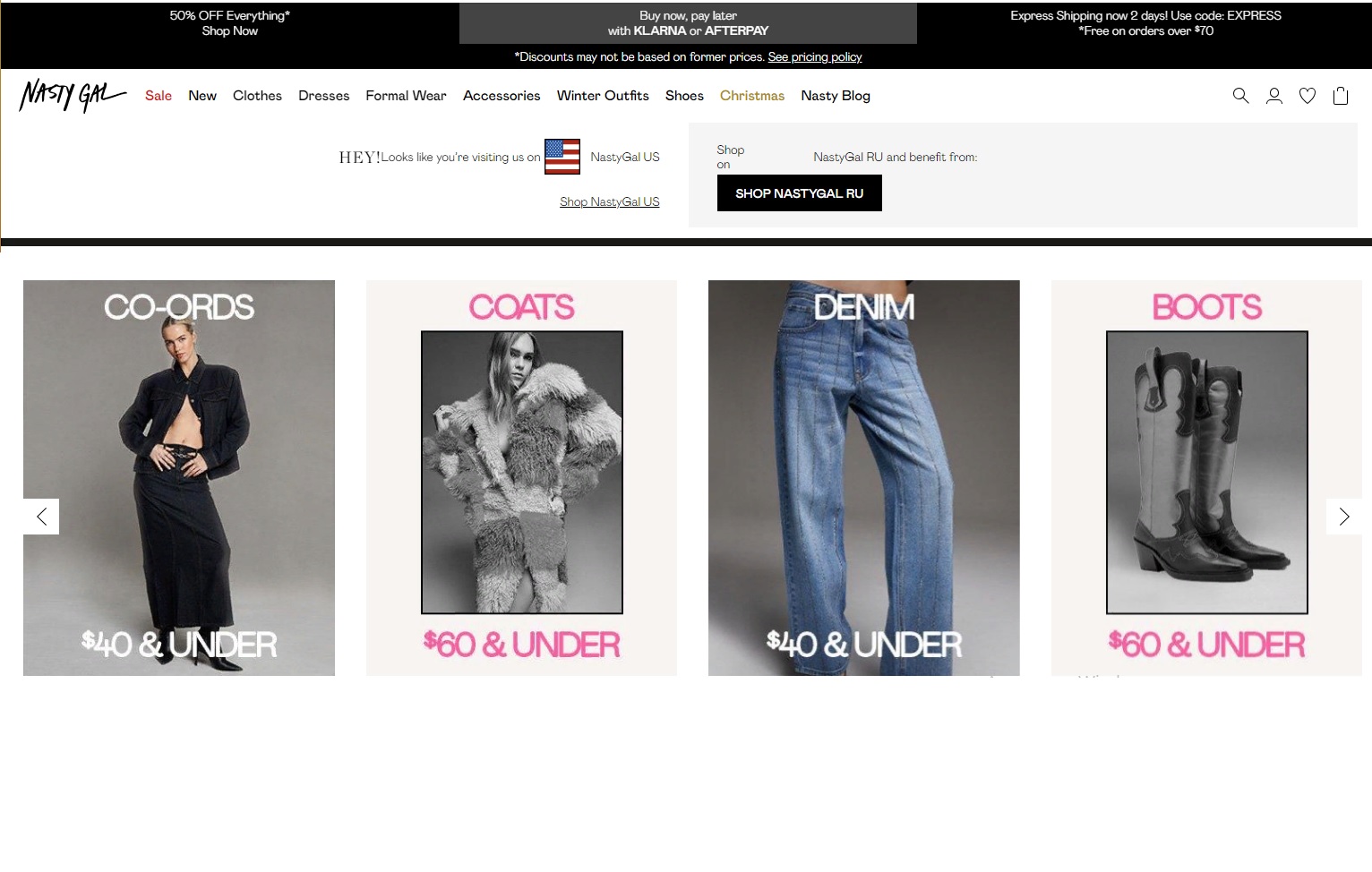Click the Express Shipping promo banner
Viewport: 1372px width, 872px height.
pos(1145,23)
